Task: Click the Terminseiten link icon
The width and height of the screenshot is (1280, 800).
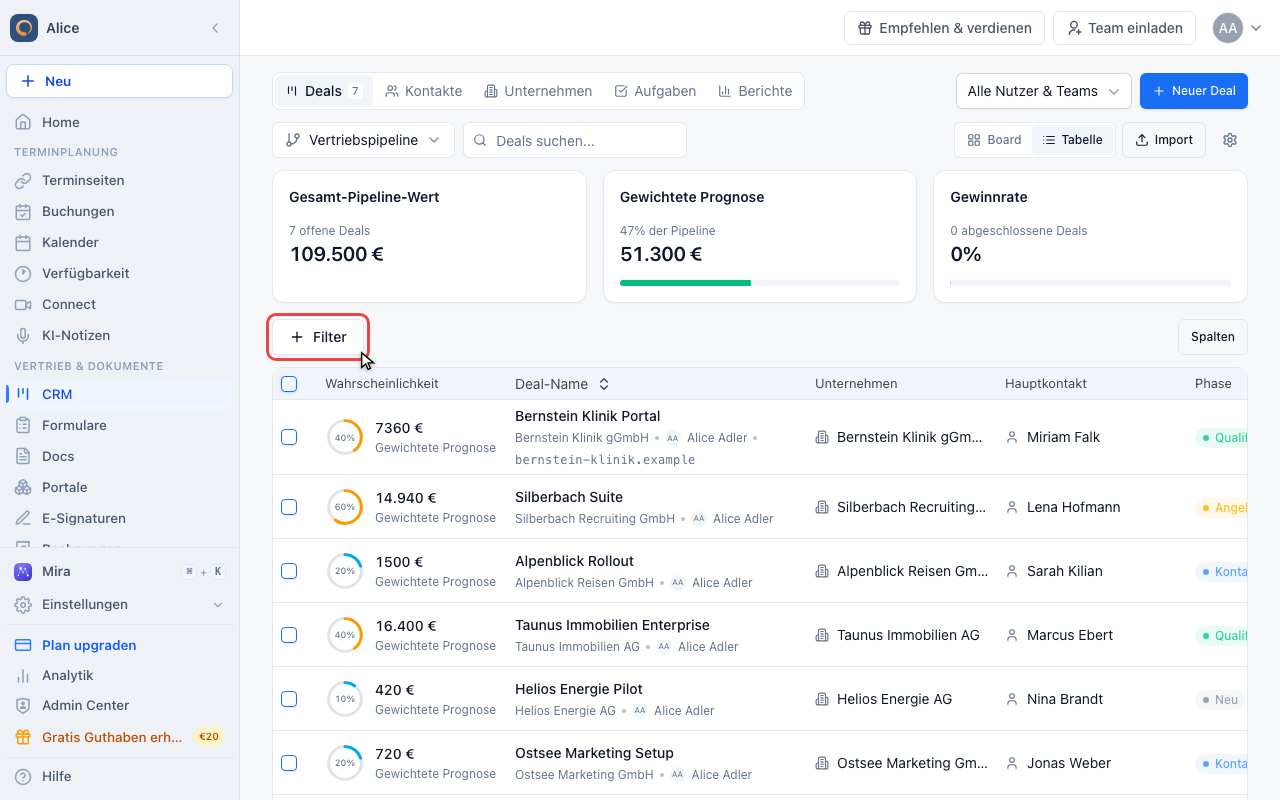Action: [x=23, y=181]
